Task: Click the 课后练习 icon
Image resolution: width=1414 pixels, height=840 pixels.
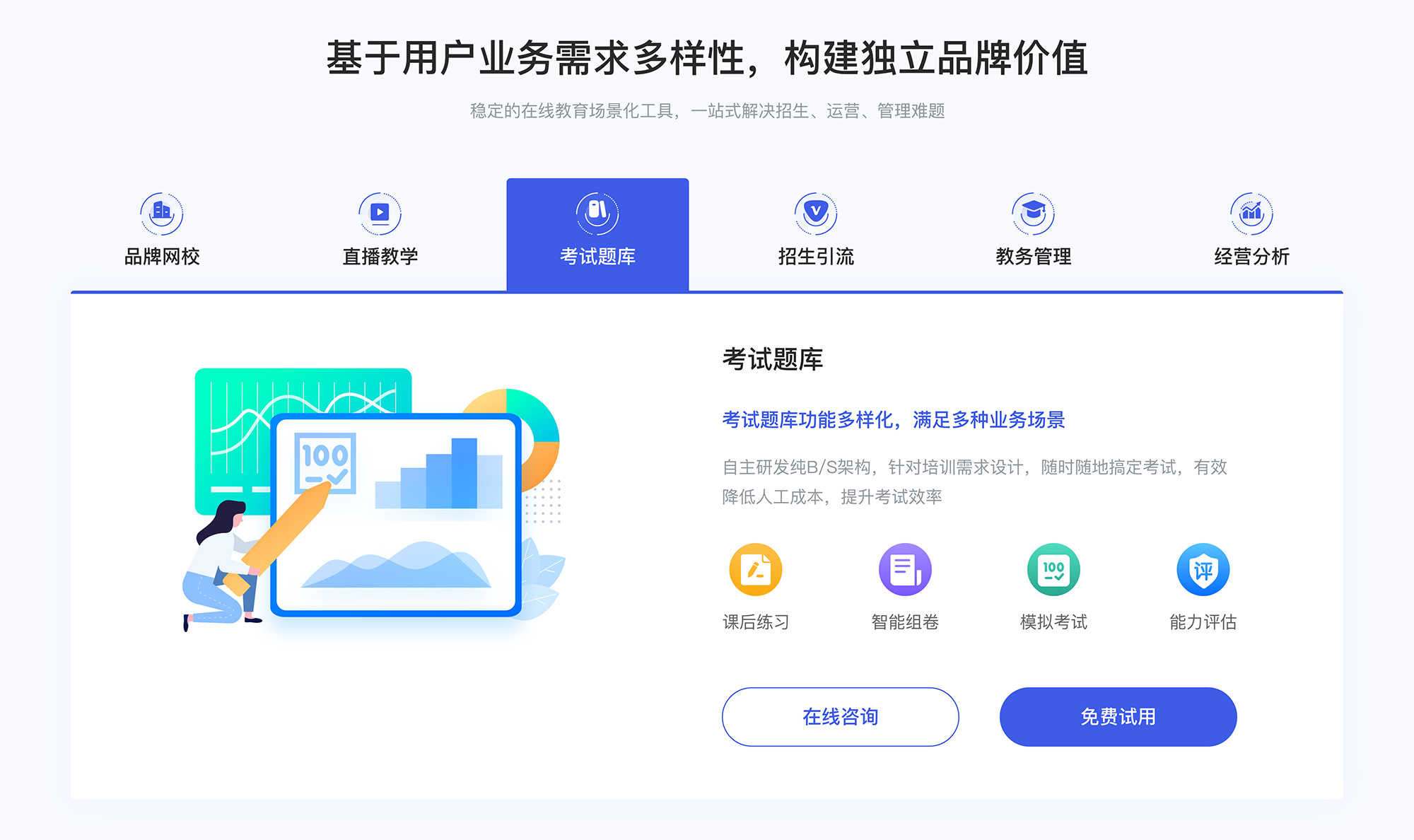Action: click(756, 575)
